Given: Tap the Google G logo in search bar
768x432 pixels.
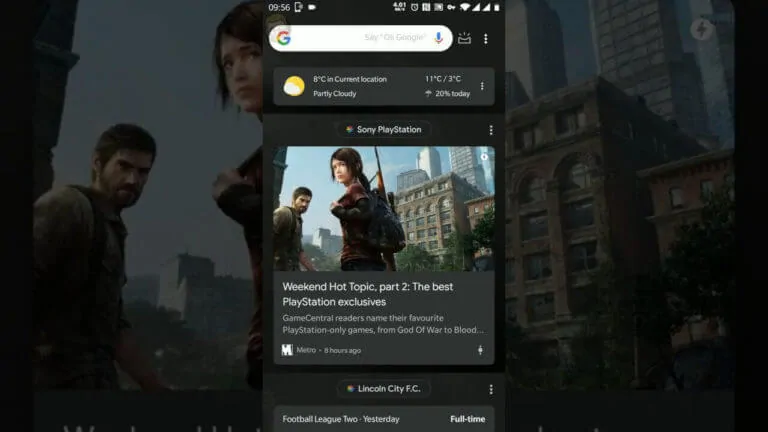Looking at the screenshot, I should [x=284, y=38].
